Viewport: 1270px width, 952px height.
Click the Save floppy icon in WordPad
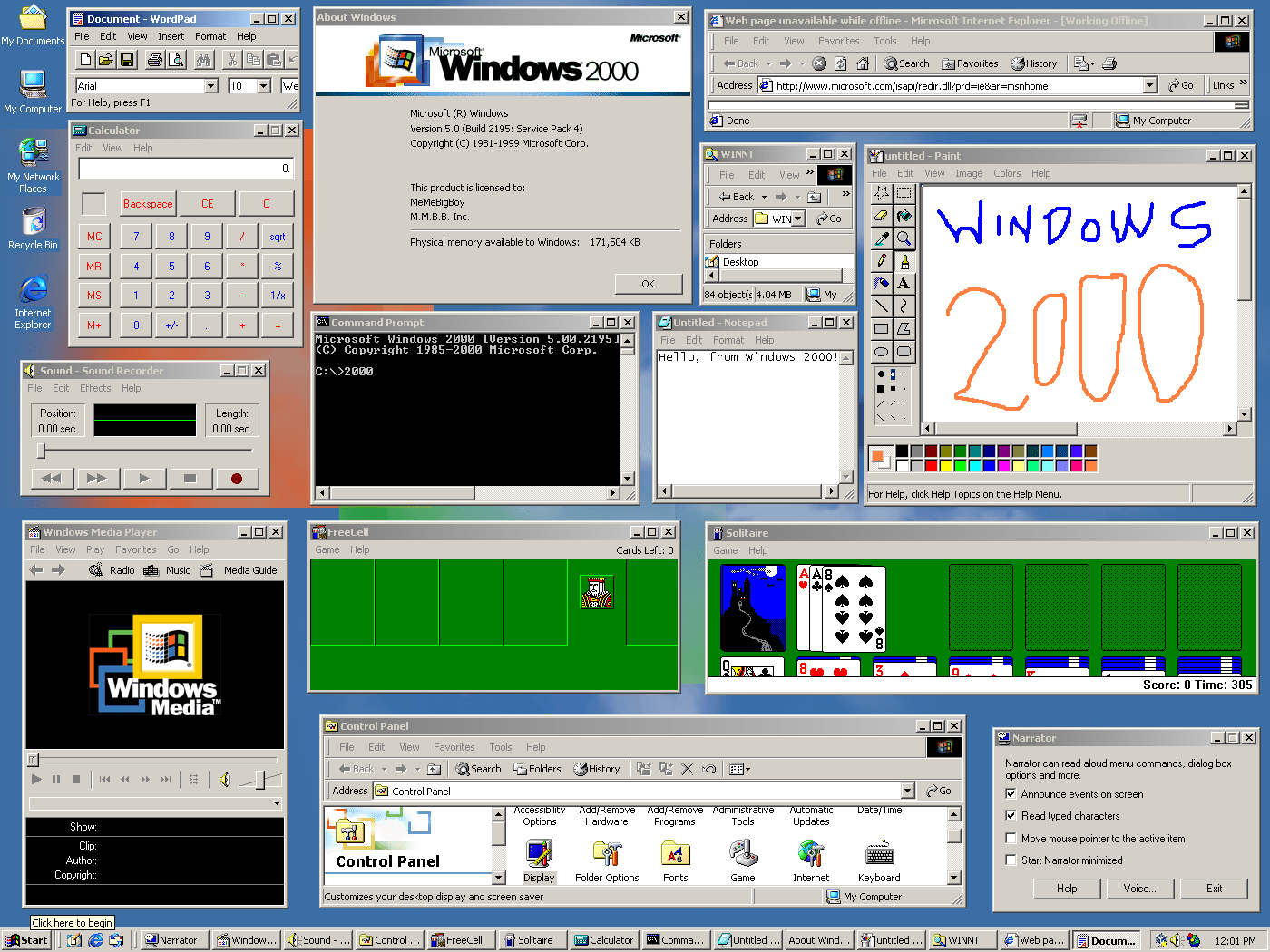pyautogui.click(x=127, y=60)
